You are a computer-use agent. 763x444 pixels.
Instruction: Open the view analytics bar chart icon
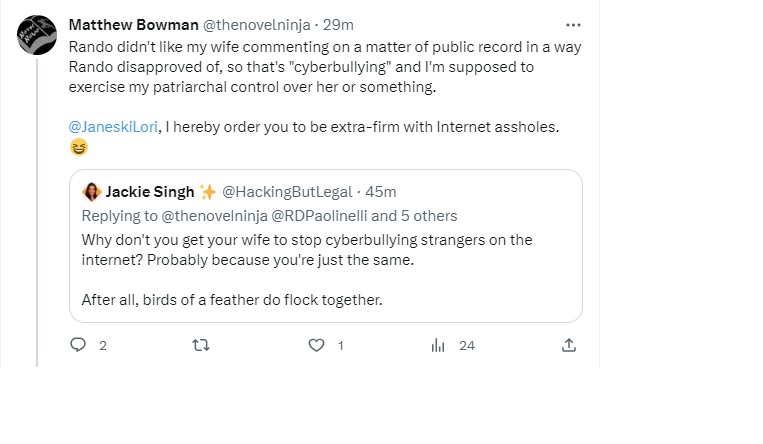click(x=437, y=345)
